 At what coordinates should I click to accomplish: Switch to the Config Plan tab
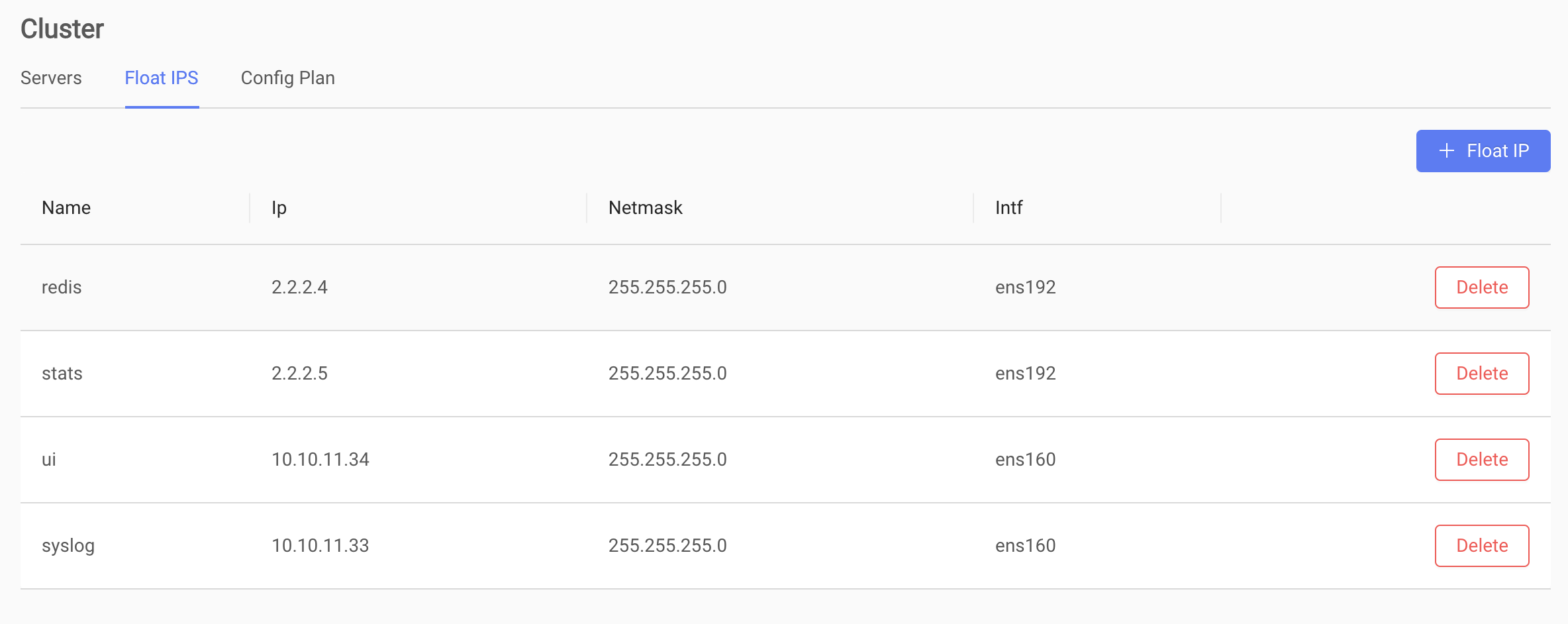pyautogui.click(x=288, y=78)
